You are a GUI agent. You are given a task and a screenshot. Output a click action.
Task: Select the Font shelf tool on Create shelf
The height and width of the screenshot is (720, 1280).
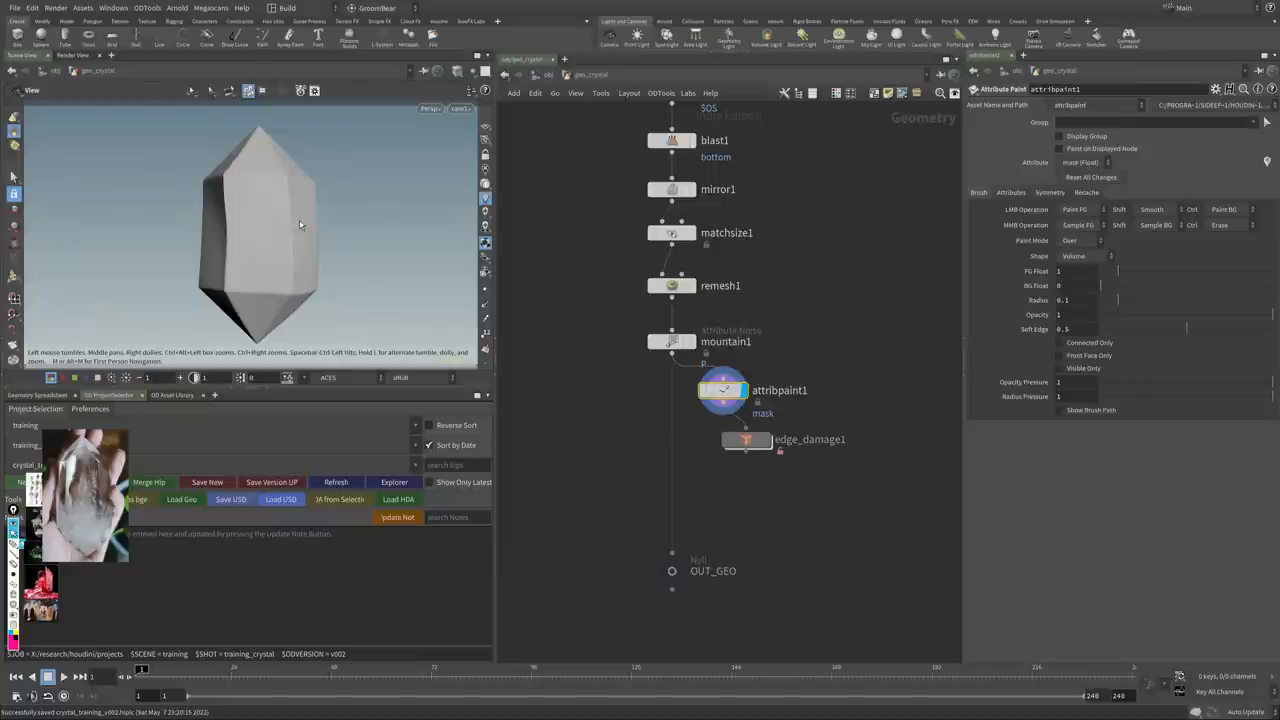[318, 37]
